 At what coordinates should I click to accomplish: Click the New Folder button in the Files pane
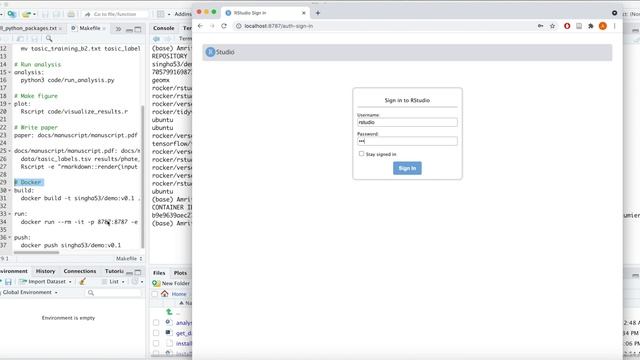(x=171, y=283)
